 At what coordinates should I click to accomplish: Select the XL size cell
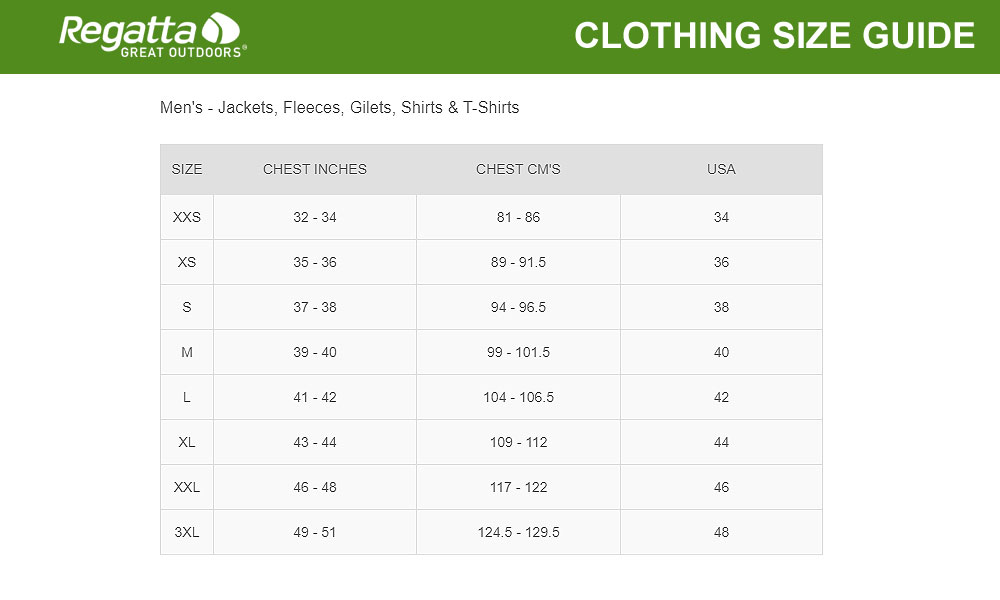coord(187,442)
